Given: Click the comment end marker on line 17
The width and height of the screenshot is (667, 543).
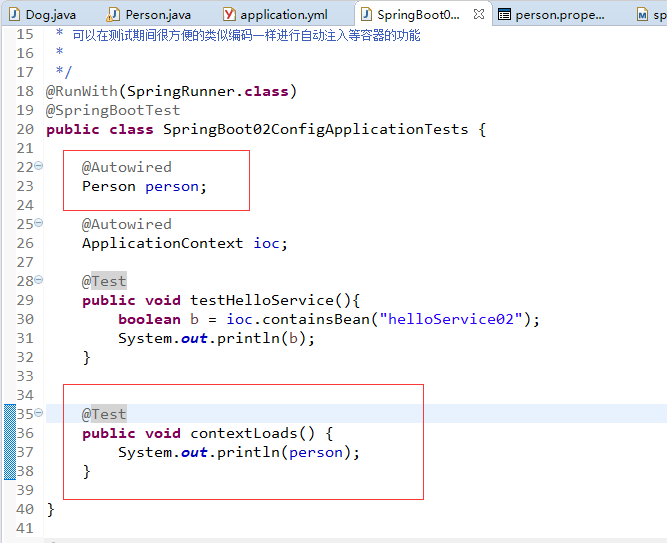Looking at the screenshot, I should (x=64, y=72).
